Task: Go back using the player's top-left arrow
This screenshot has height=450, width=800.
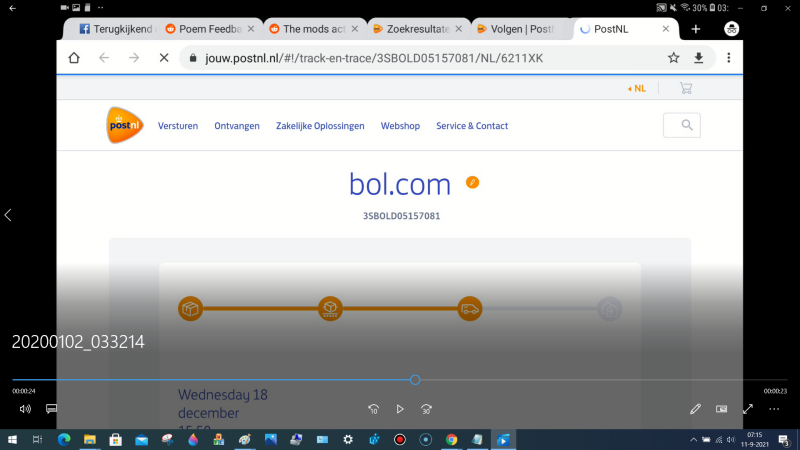Action: (x=13, y=8)
